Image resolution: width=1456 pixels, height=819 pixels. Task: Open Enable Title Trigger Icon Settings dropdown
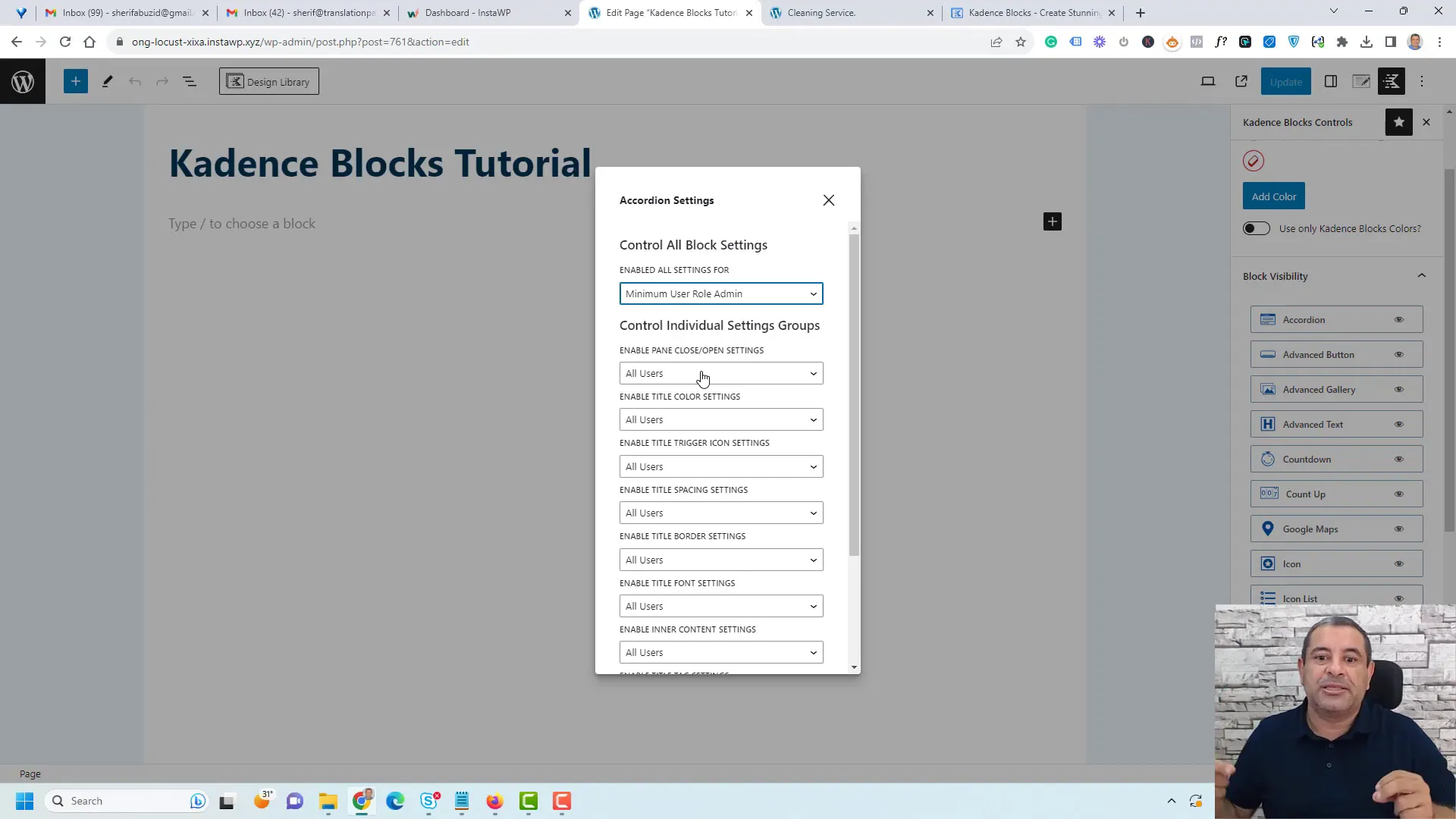coord(721,466)
